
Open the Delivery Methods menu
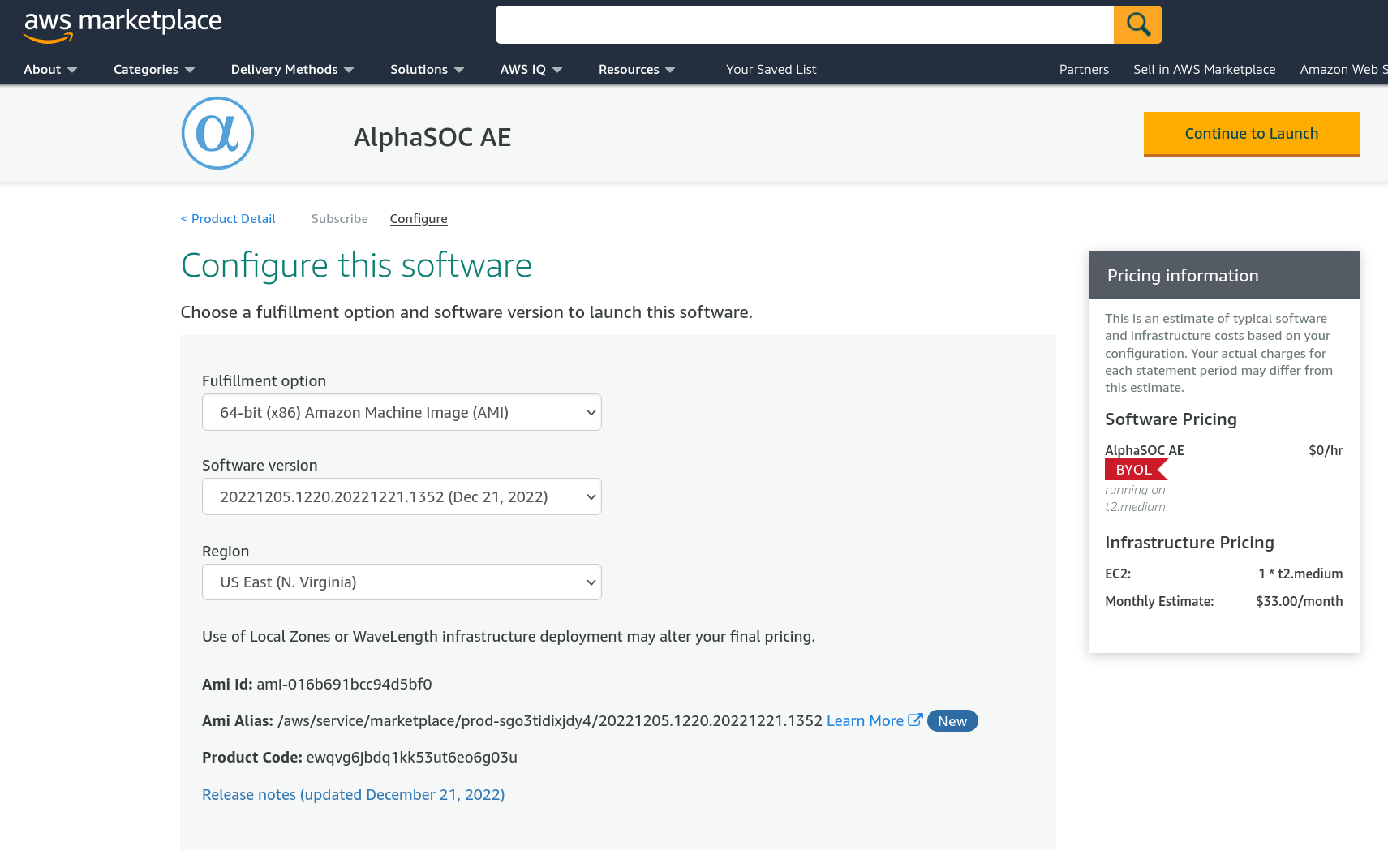pos(292,70)
